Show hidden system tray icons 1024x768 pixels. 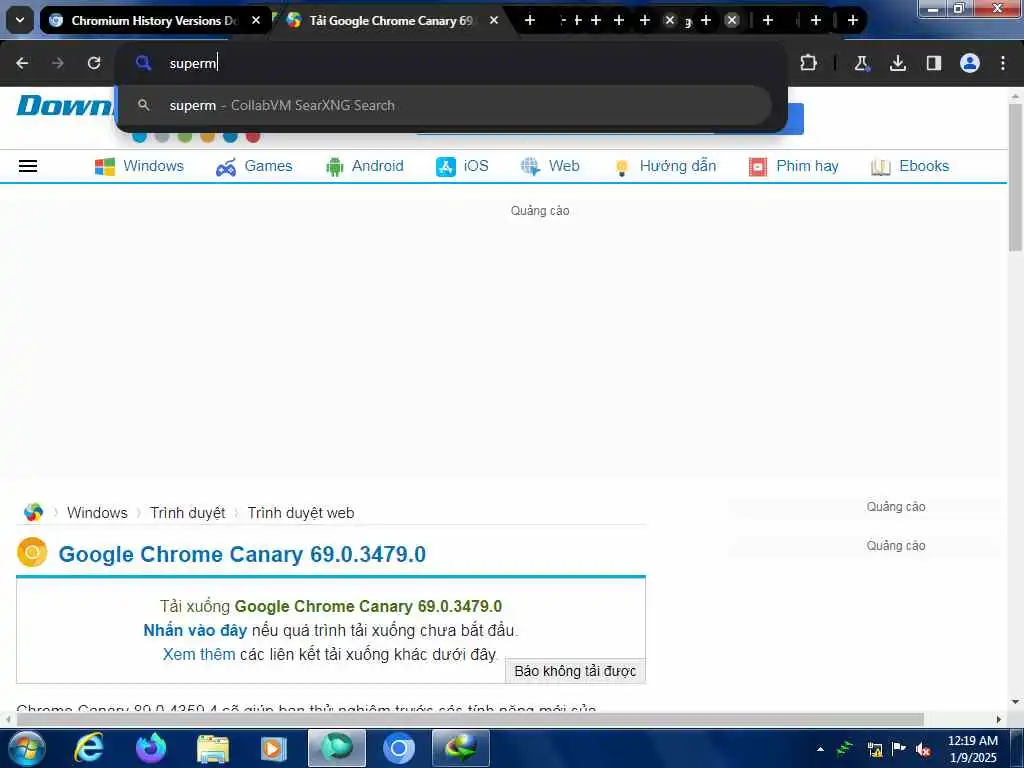point(820,749)
